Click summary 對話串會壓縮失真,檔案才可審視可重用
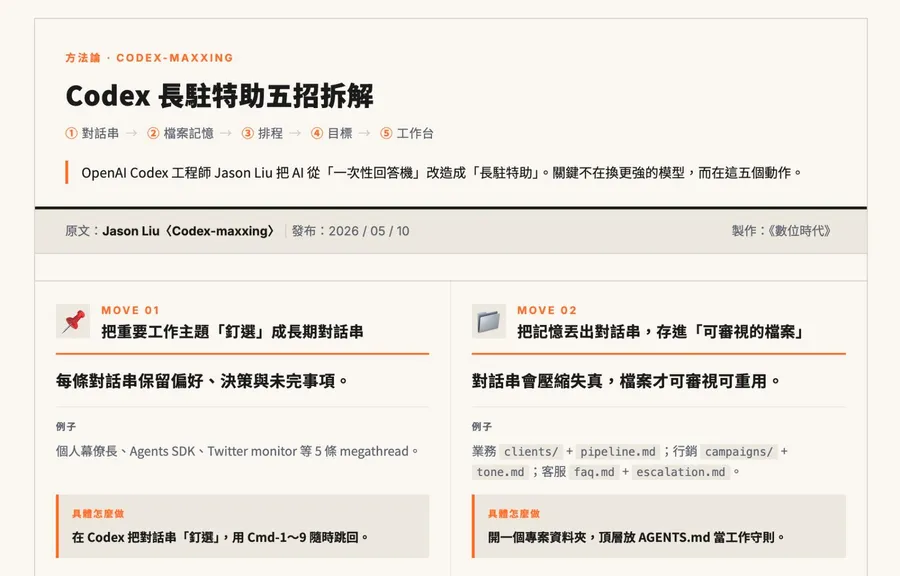Screen dimensions: 900x576 click(626, 381)
